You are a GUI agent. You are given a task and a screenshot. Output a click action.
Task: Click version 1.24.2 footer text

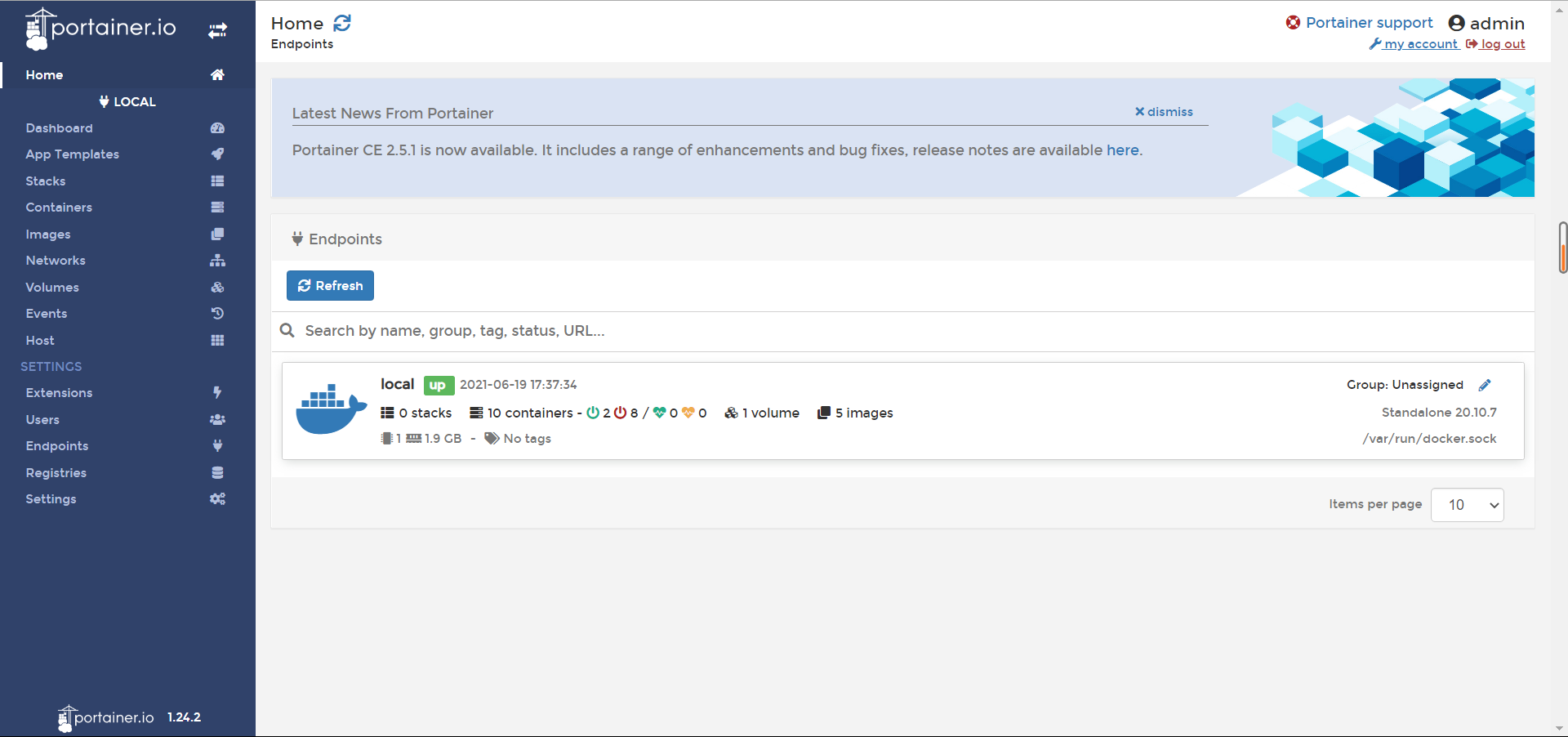point(184,717)
